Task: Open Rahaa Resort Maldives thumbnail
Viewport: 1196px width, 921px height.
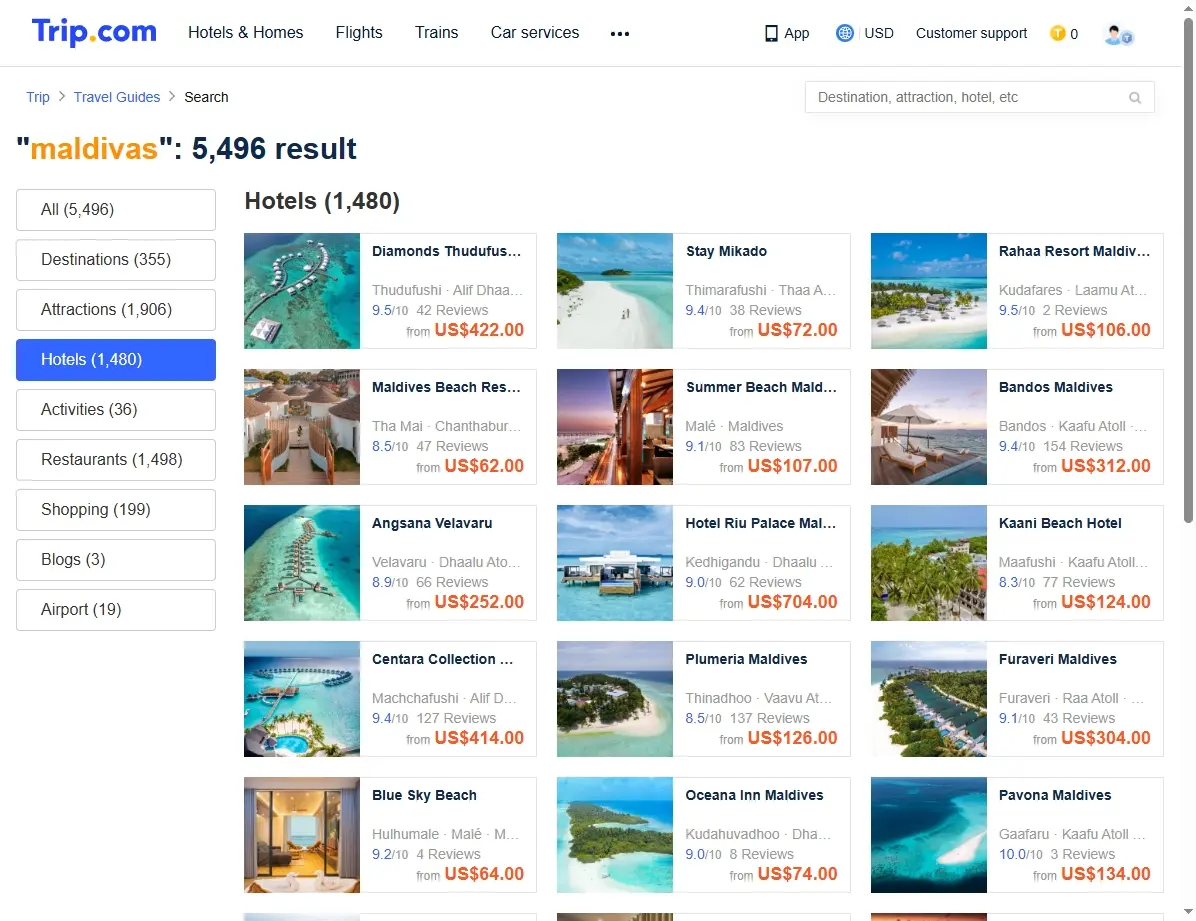Action: point(929,291)
